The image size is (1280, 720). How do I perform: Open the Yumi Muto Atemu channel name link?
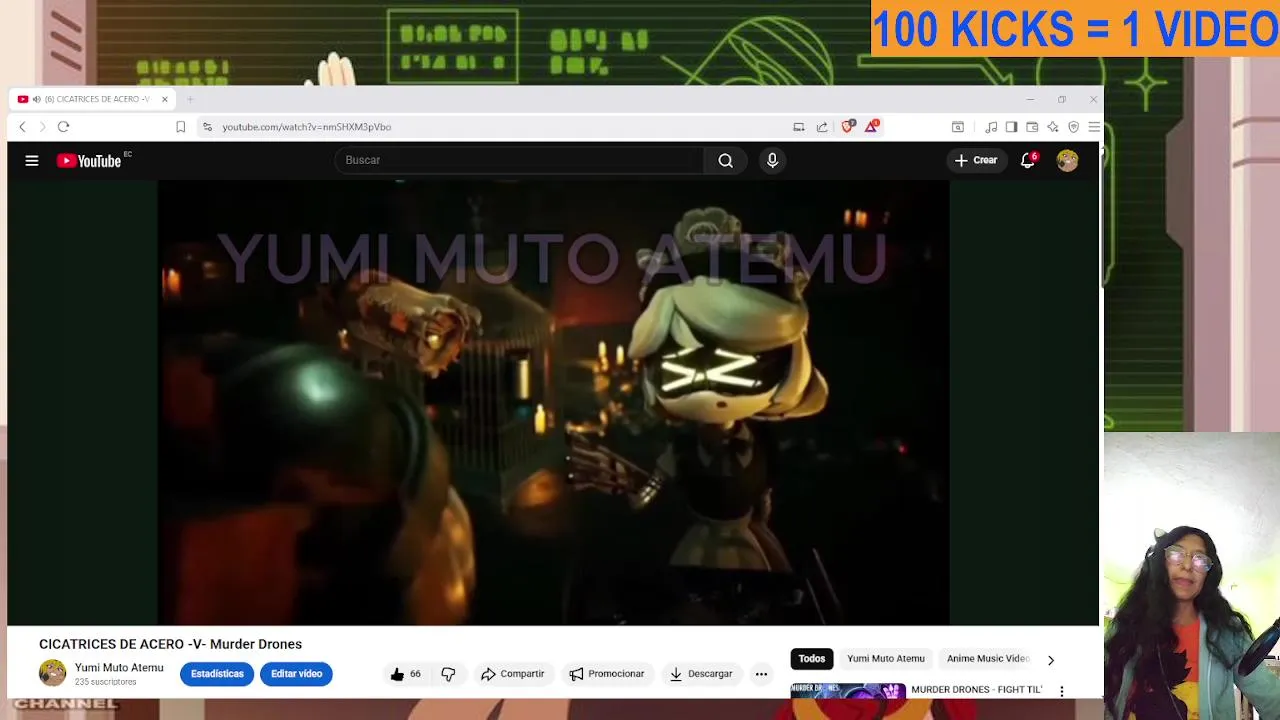click(119, 668)
